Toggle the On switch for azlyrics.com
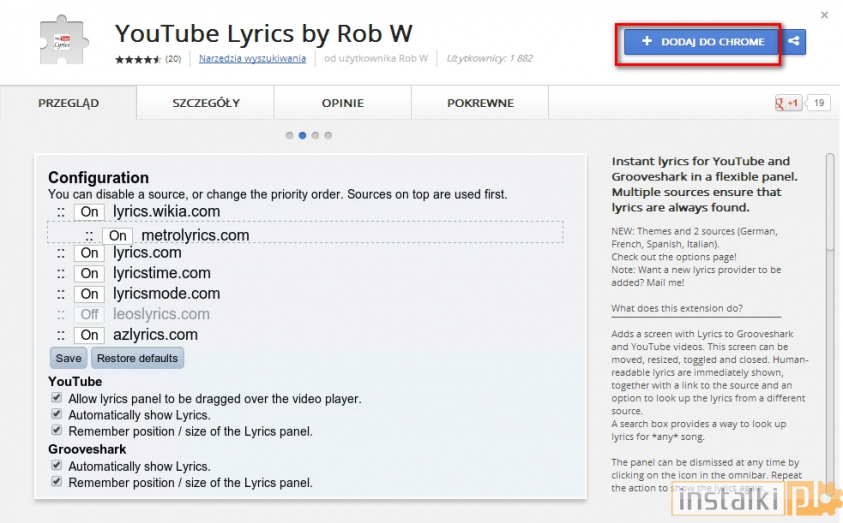Image resolution: width=843 pixels, height=523 pixels. pyautogui.click(x=89, y=335)
